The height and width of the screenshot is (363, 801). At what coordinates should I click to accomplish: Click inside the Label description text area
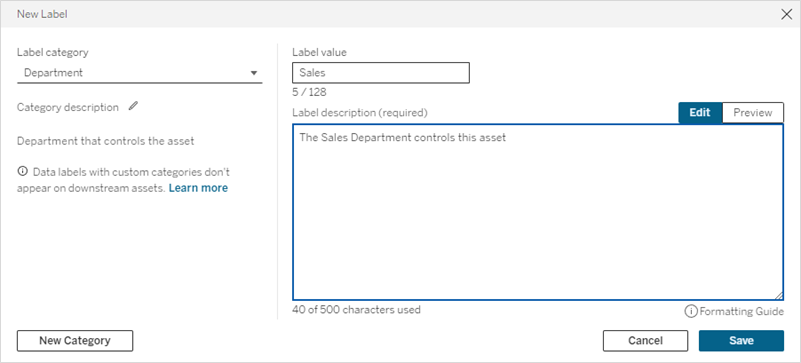coord(538,212)
